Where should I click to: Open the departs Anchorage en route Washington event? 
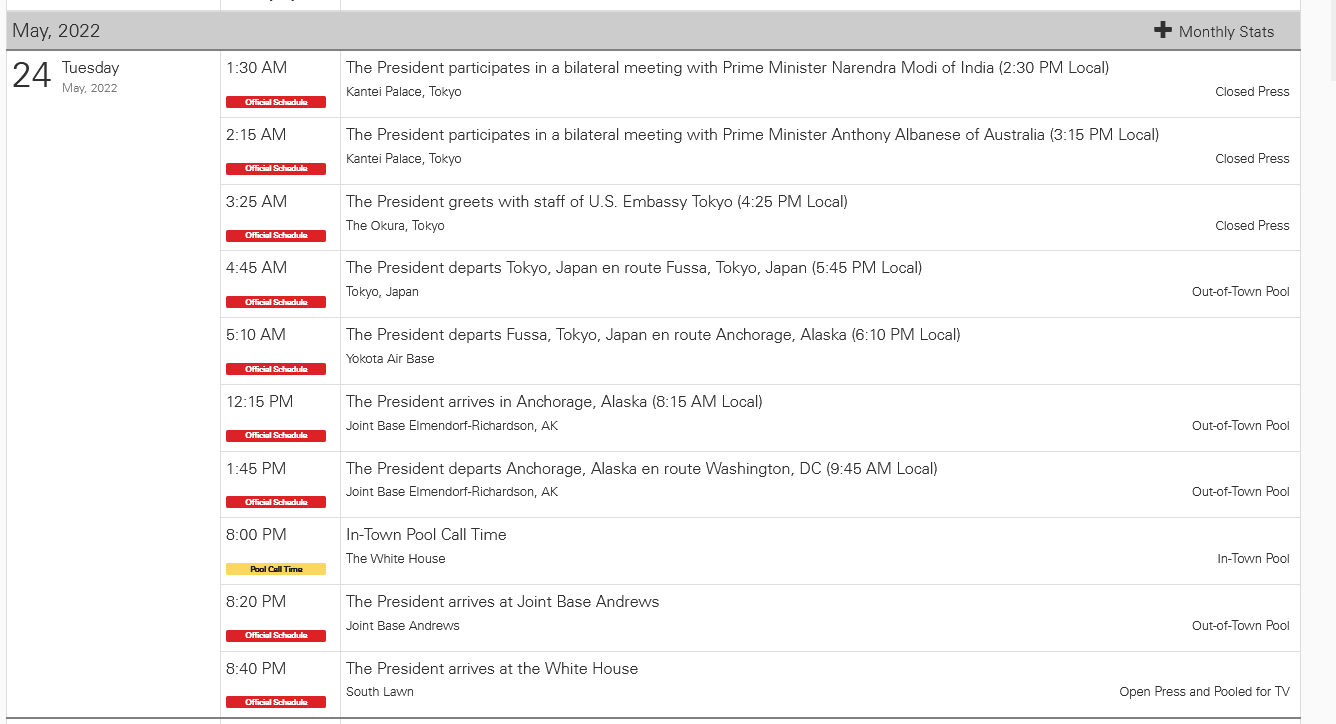coord(641,469)
